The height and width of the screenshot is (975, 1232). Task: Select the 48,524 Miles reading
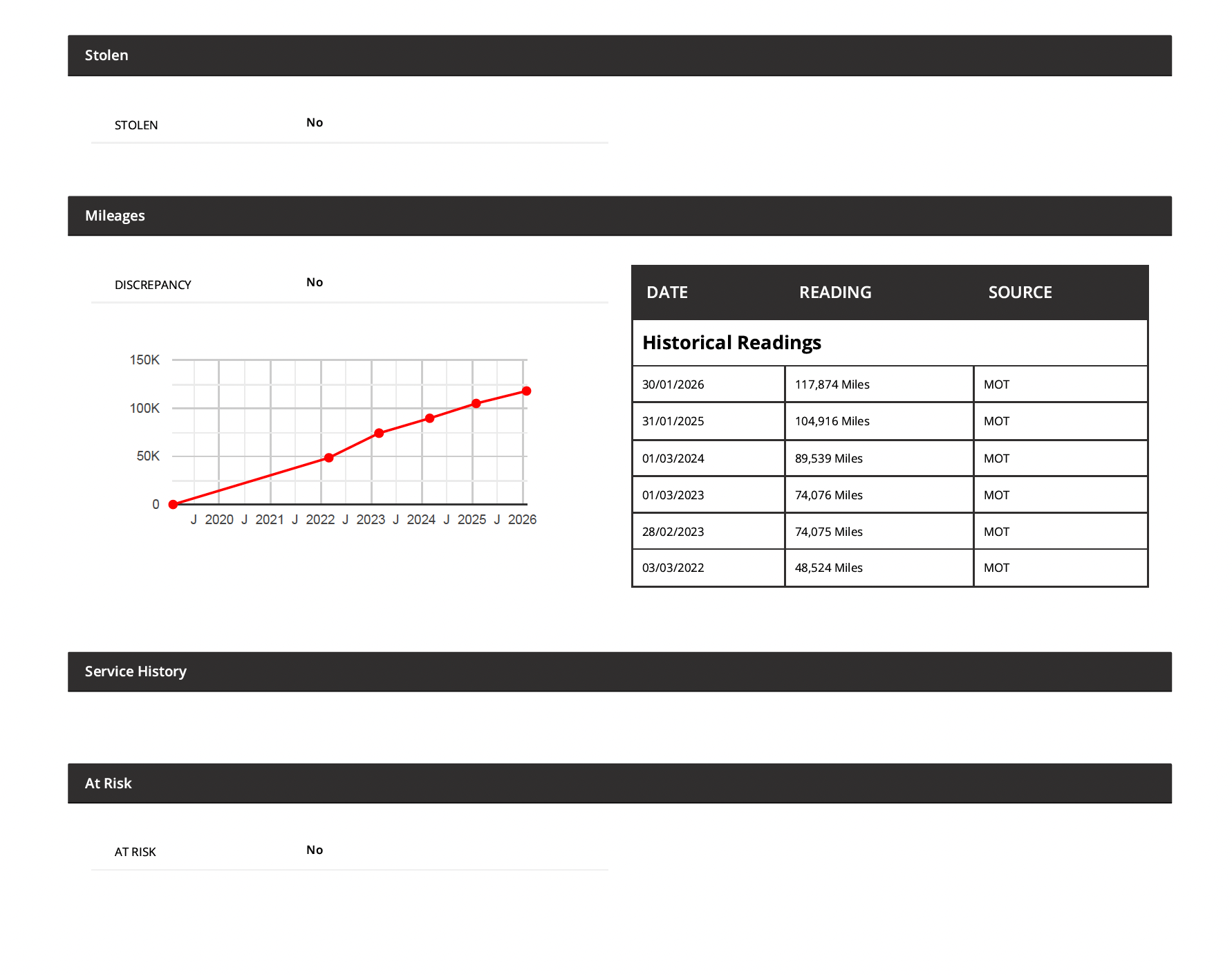pos(829,568)
